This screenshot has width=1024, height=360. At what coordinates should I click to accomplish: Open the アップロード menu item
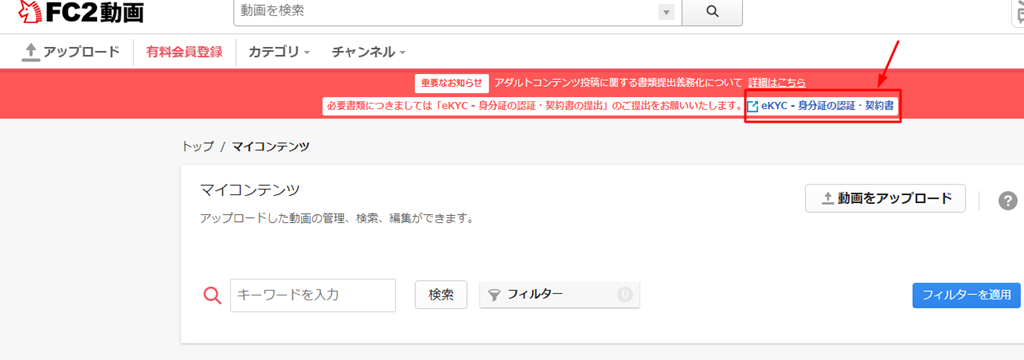(71, 52)
